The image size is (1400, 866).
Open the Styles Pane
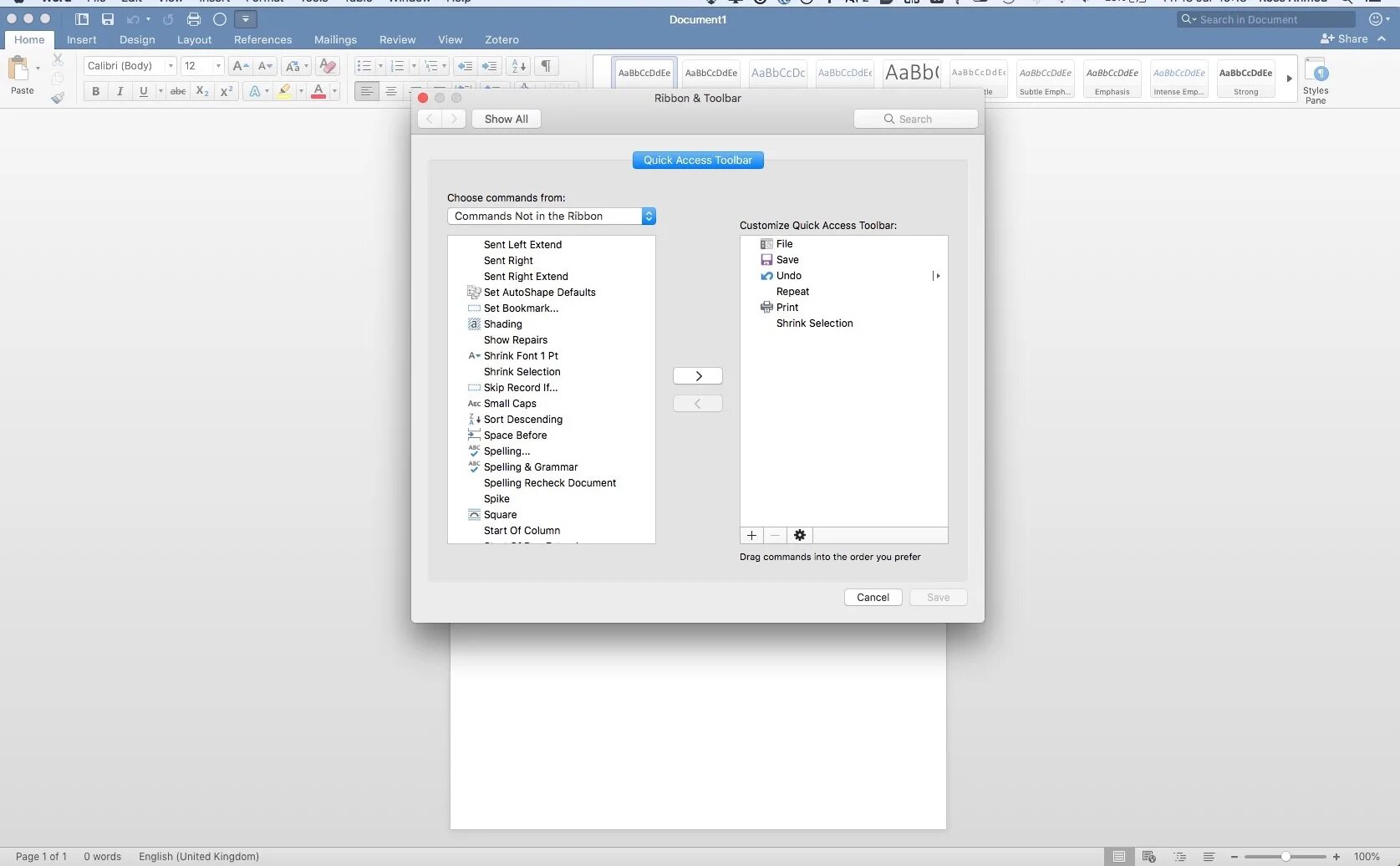click(1316, 81)
